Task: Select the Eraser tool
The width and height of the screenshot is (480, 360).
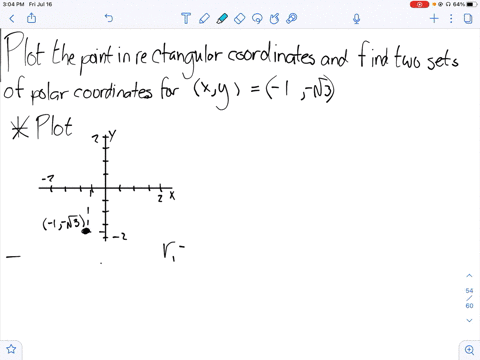Action: pos(240,18)
